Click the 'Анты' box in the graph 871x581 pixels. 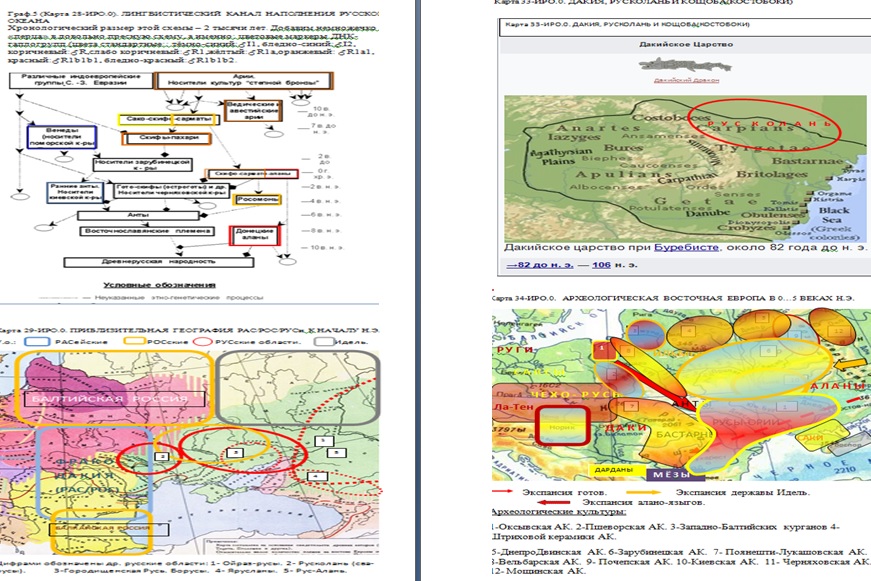tap(138, 215)
